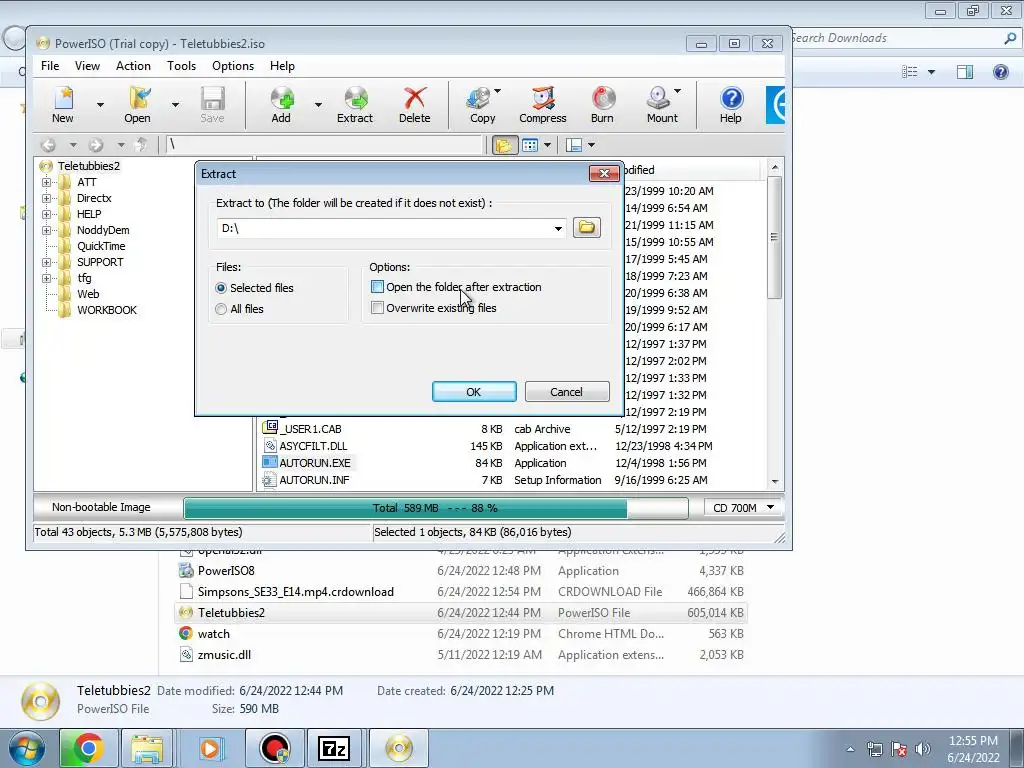Screen dimensions: 1024x768
Task: Expand the SUPPORT folder node
Action: (46, 262)
